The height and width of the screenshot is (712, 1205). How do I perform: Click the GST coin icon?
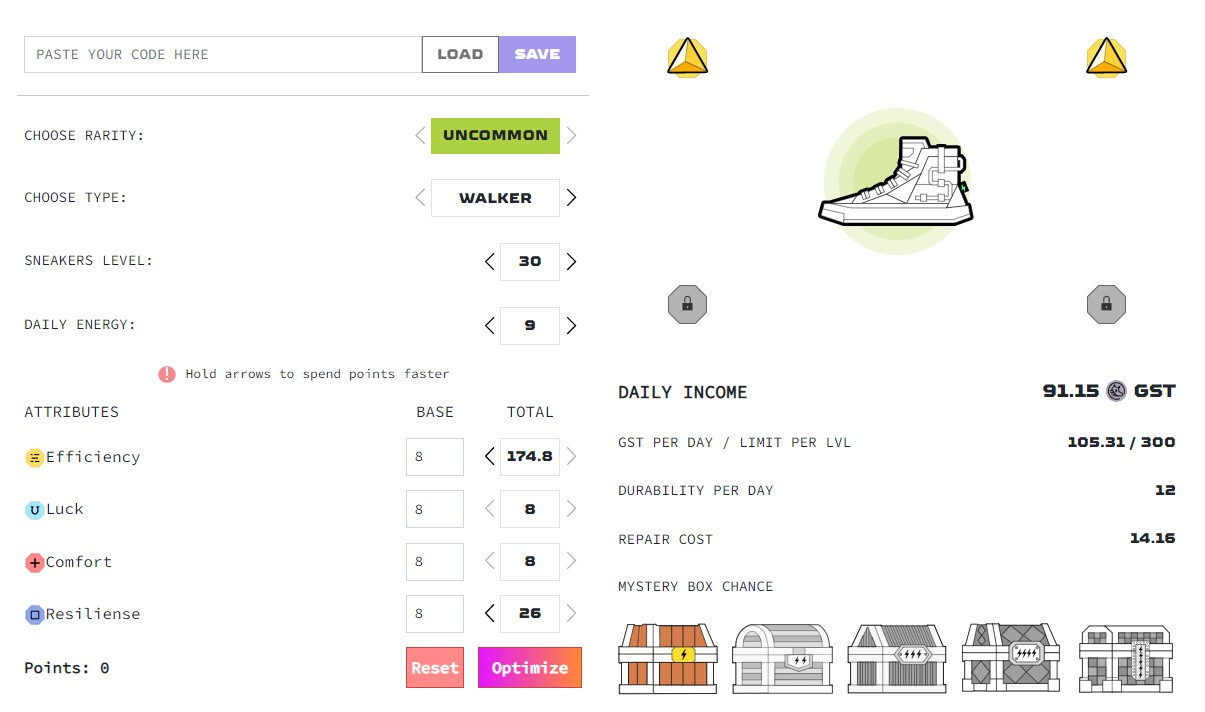[1117, 391]
